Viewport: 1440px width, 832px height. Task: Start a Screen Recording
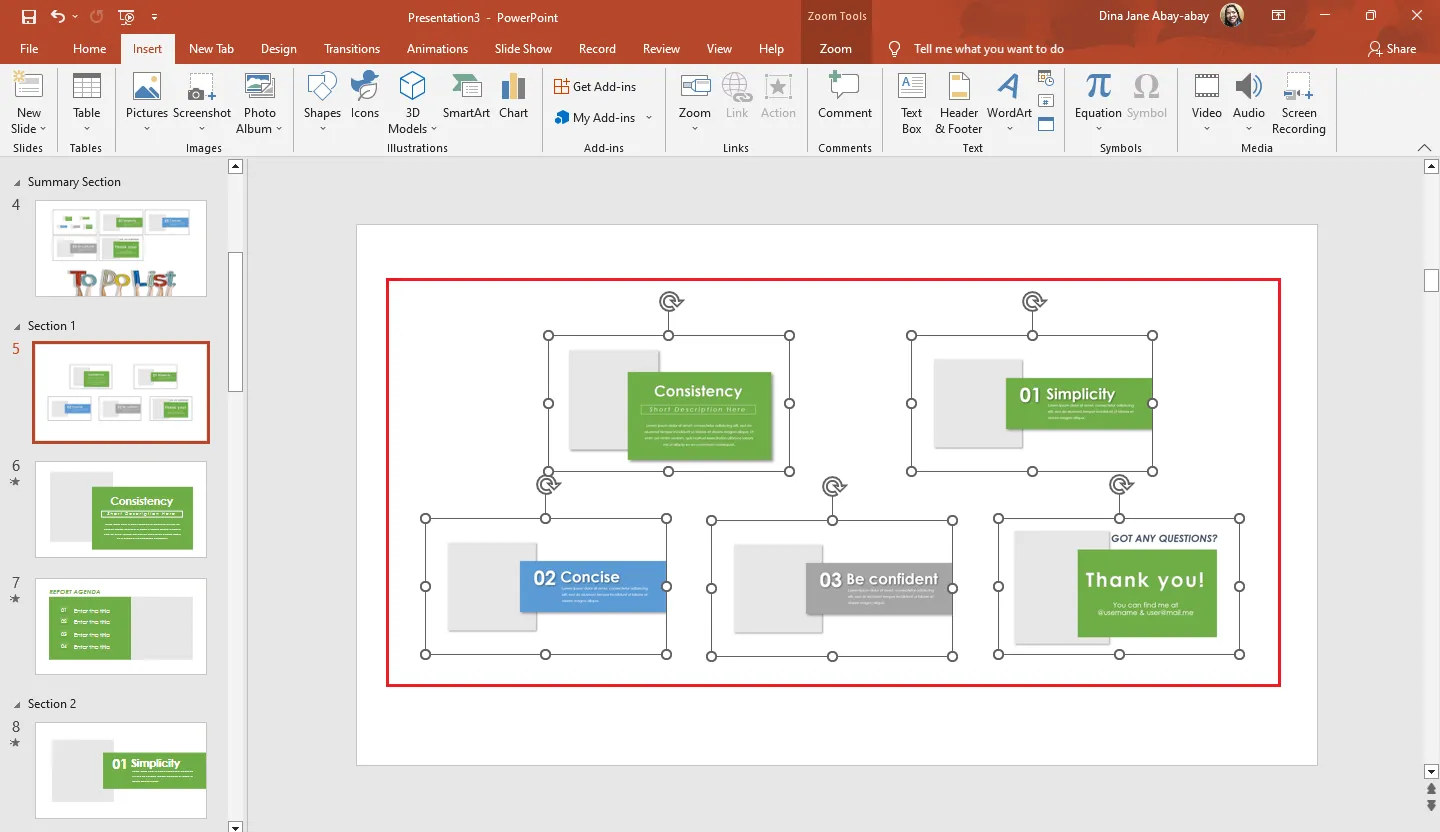[1298, 102]
